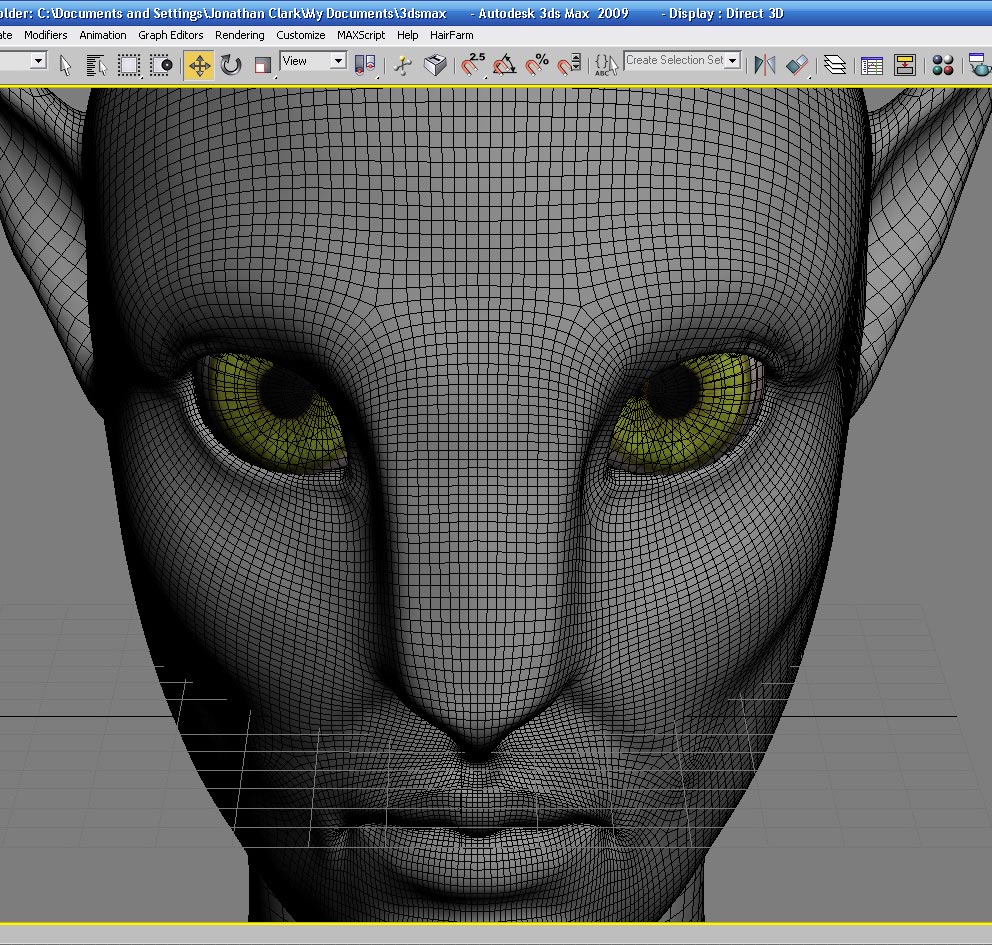The width and height of the screenshot is (992, 945).
Task: Click the Mirror tool icon
Action: click(x=765, y=65)
